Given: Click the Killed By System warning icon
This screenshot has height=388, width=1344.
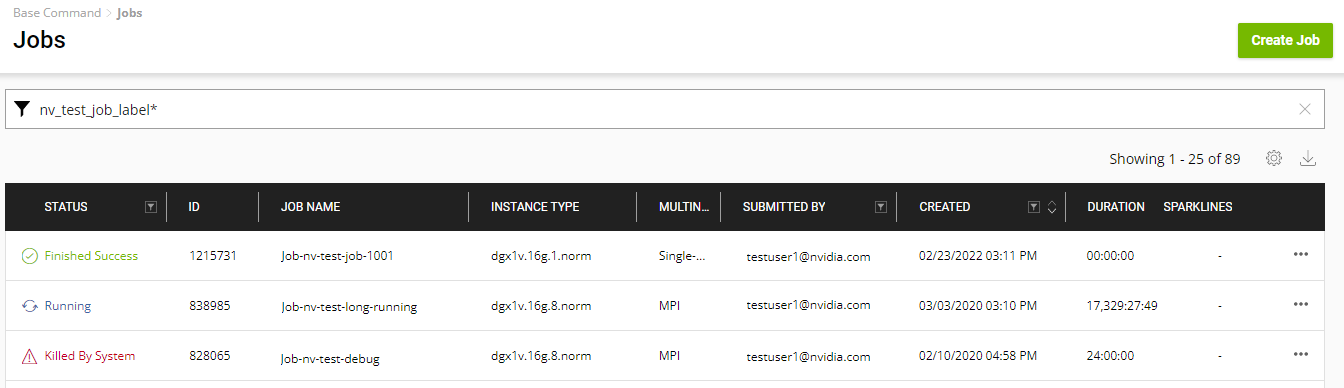Looking at the screenshot, I should [x=30, y=356].
